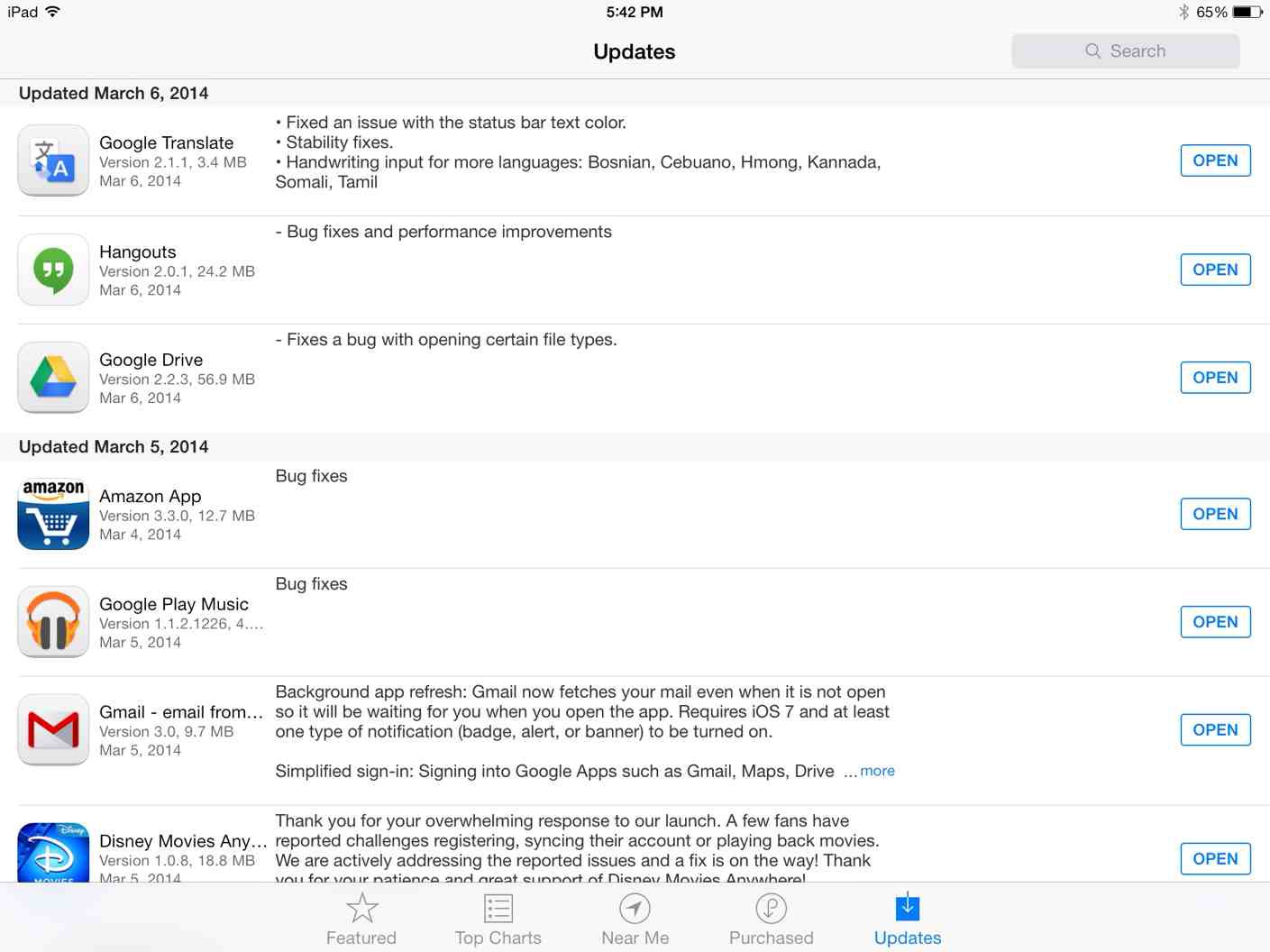Tap the Disney Movies Anywhere icon
The image size is (1270, 952).
pyautogui.click(x=53, y=852)
